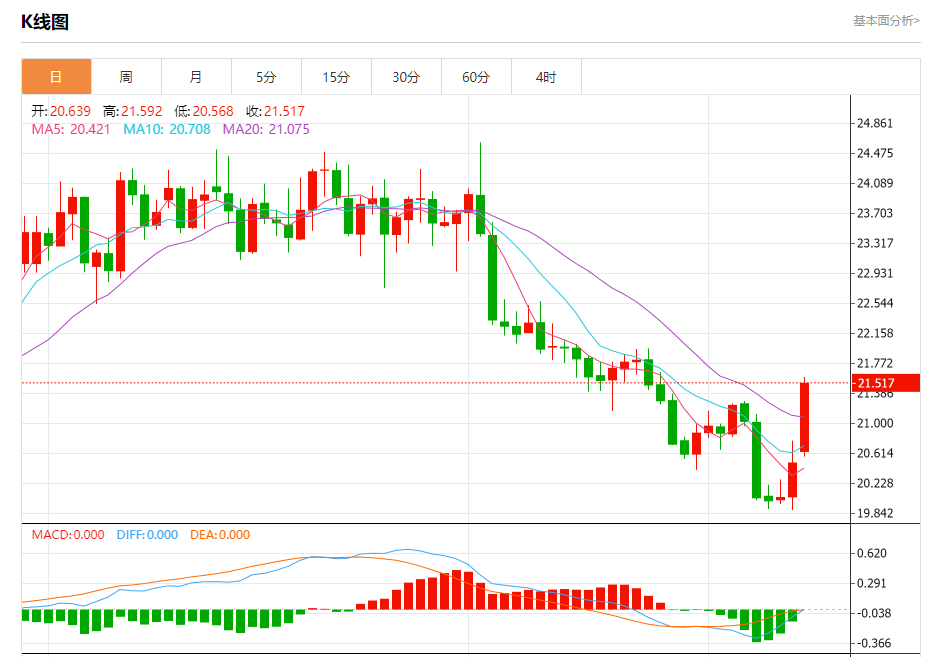The width and height of the screenshot is (932, 657).
Task: Select the 日 daily chart tab
Action: click(56, 77)
